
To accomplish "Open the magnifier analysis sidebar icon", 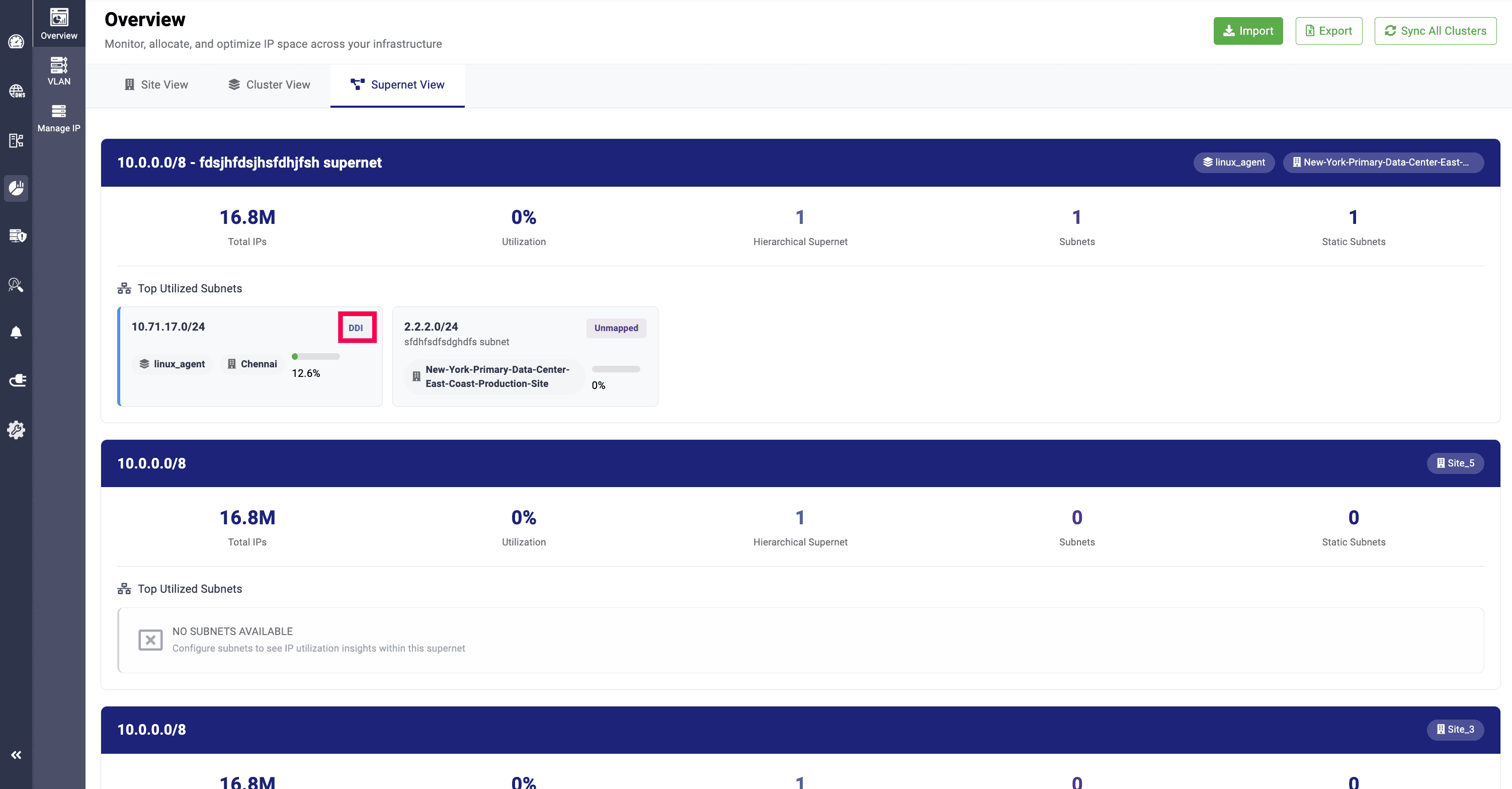I will tap(16, 285).
